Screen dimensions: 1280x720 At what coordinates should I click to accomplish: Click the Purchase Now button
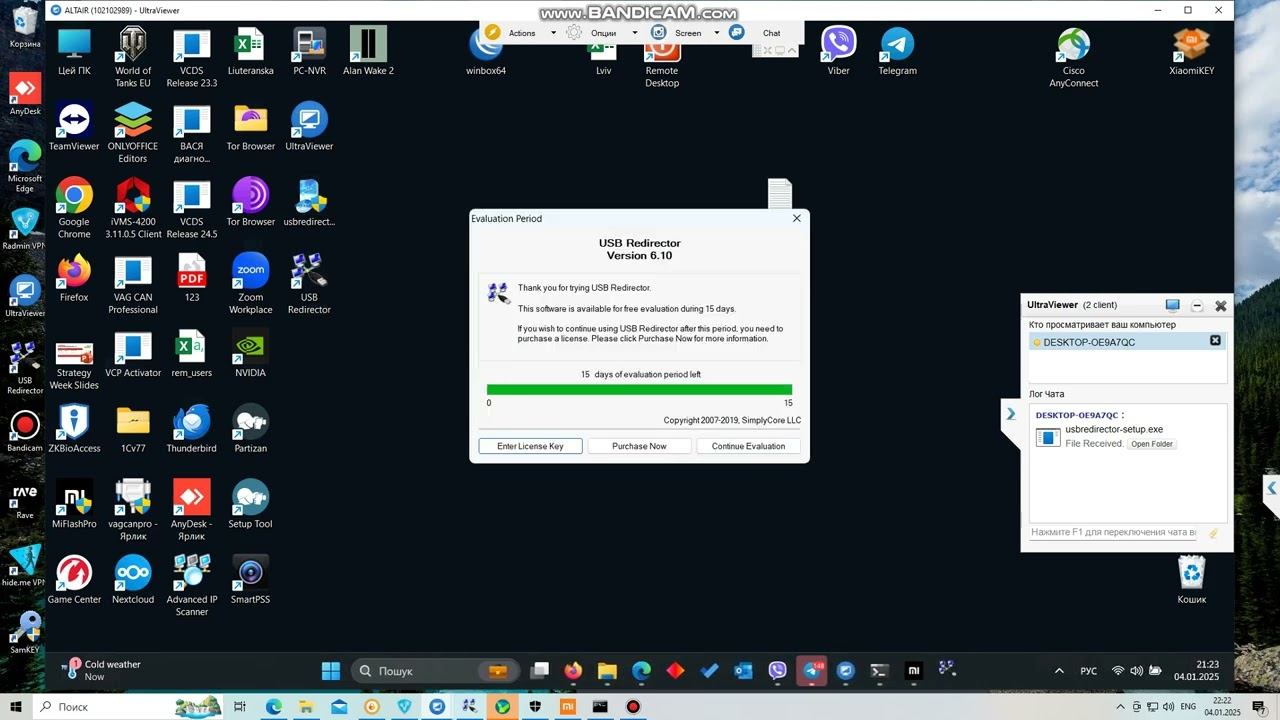pos(639,446)
